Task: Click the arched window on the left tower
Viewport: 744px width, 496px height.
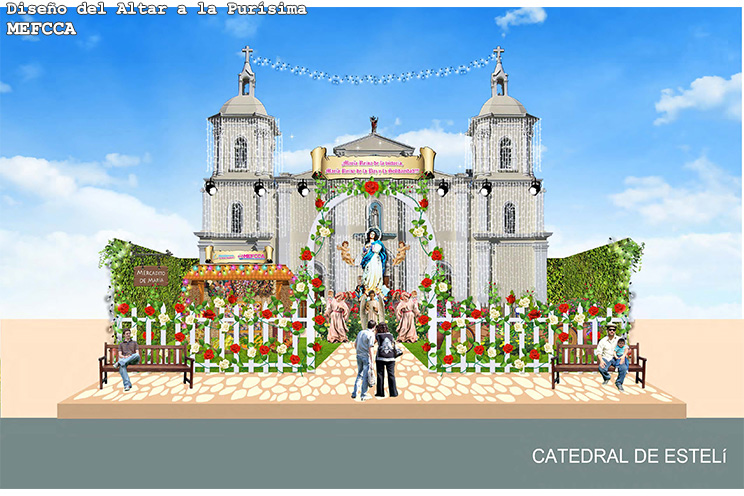Action: click(x=240, y=152)
